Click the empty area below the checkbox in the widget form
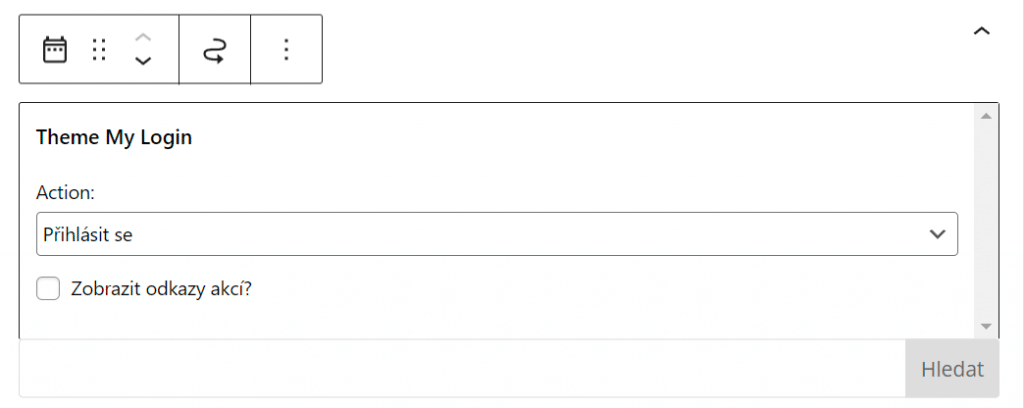 (496, 320)
